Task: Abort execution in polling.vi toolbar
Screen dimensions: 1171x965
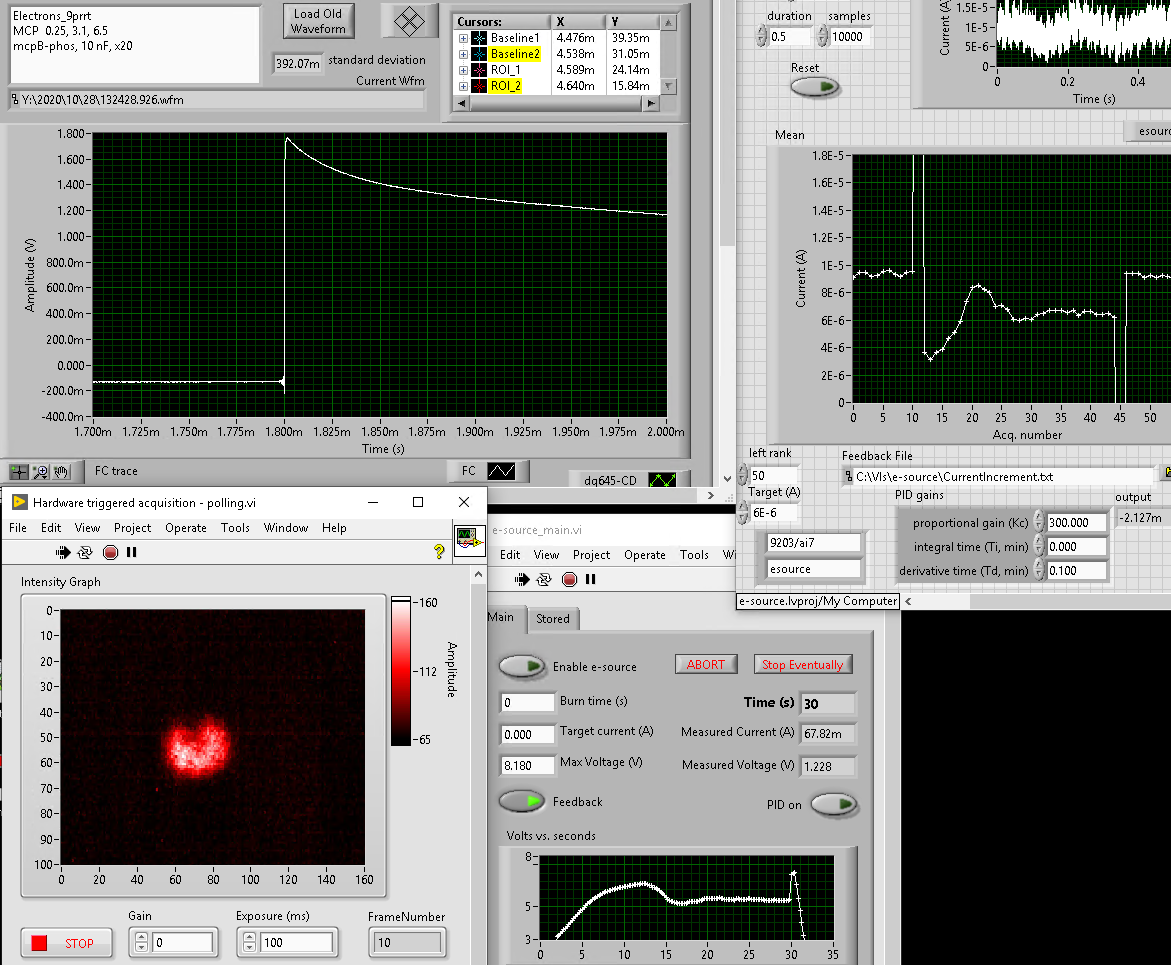Action: [x=110, y=552]
